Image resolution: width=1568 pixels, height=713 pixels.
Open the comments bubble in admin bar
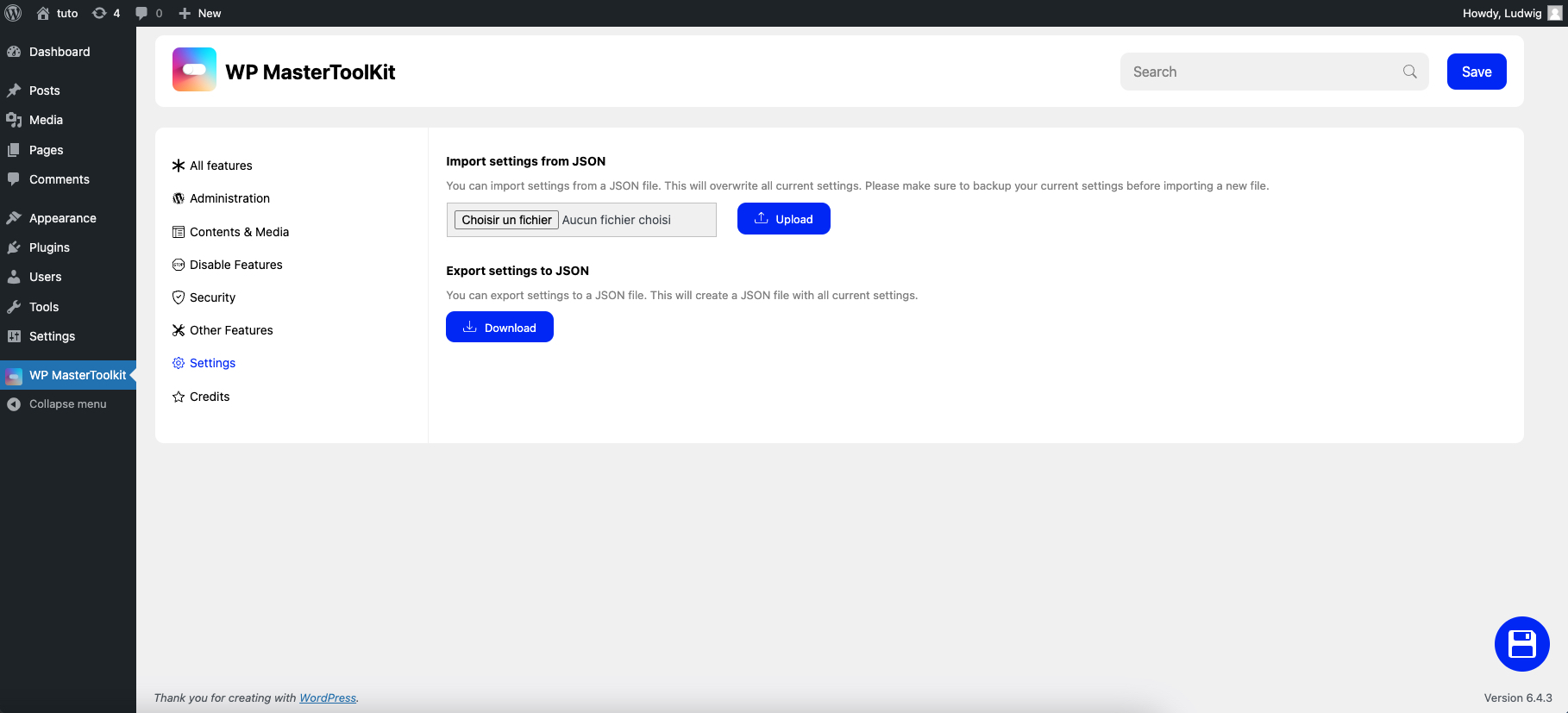[x=148, y=13]
